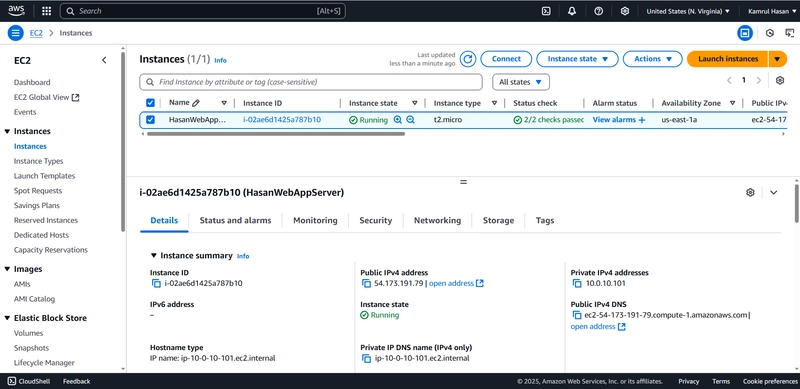Zoom in on instance state magnifier
The height and width of the screenshot is (389, 800).
coord(398,119)
